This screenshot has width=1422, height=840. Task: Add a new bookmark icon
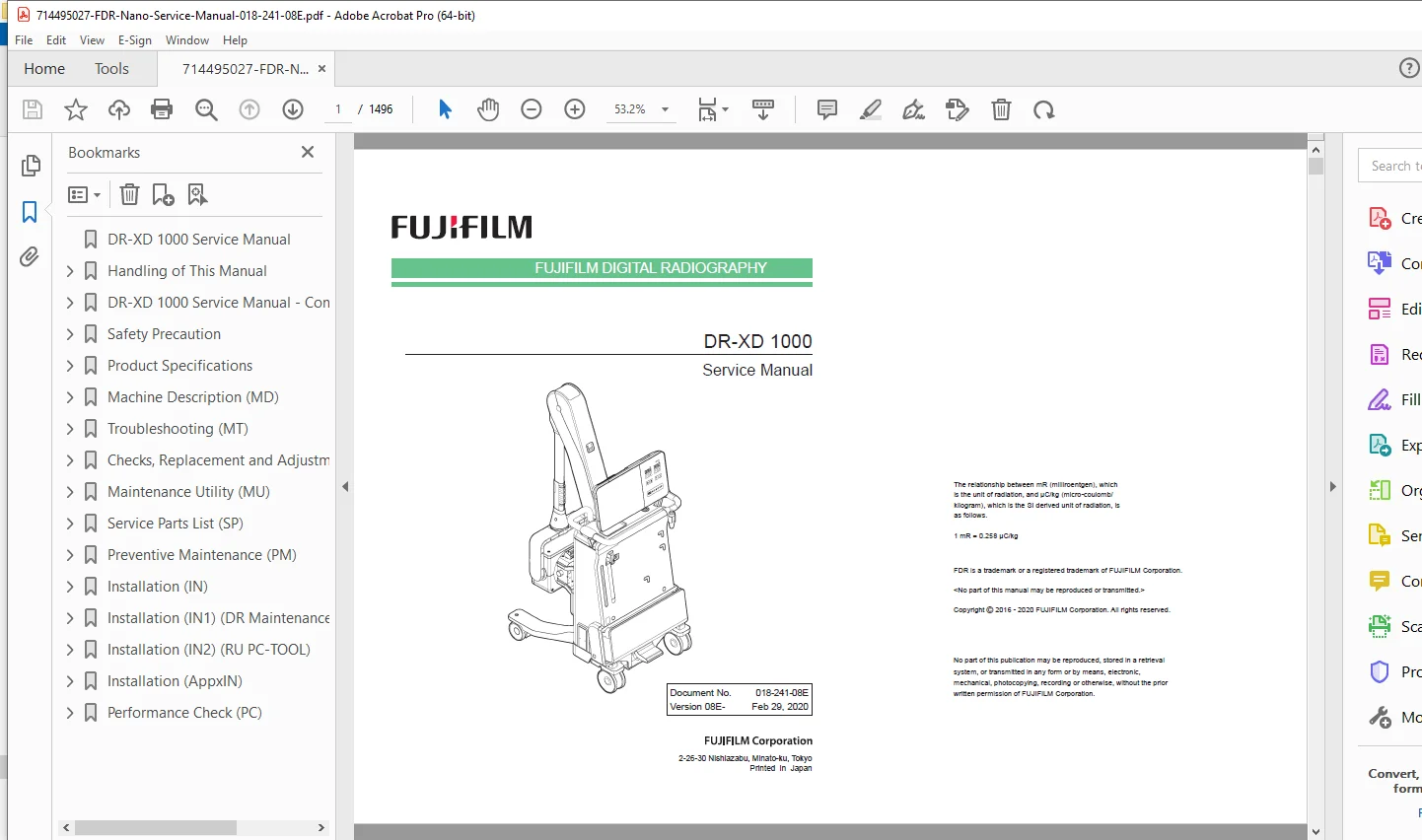pos(163,194)
